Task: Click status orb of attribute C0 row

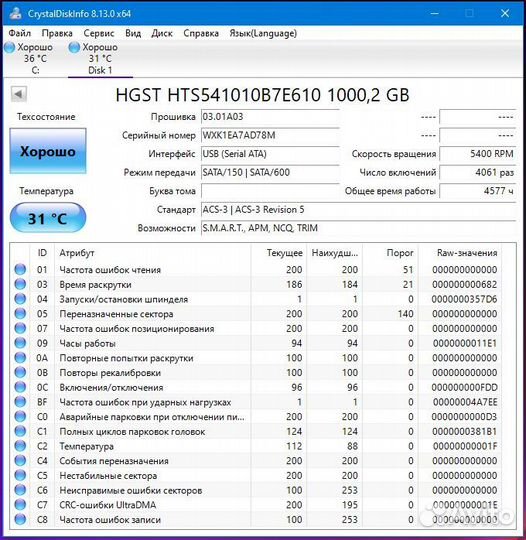Action: click(20, 417)
